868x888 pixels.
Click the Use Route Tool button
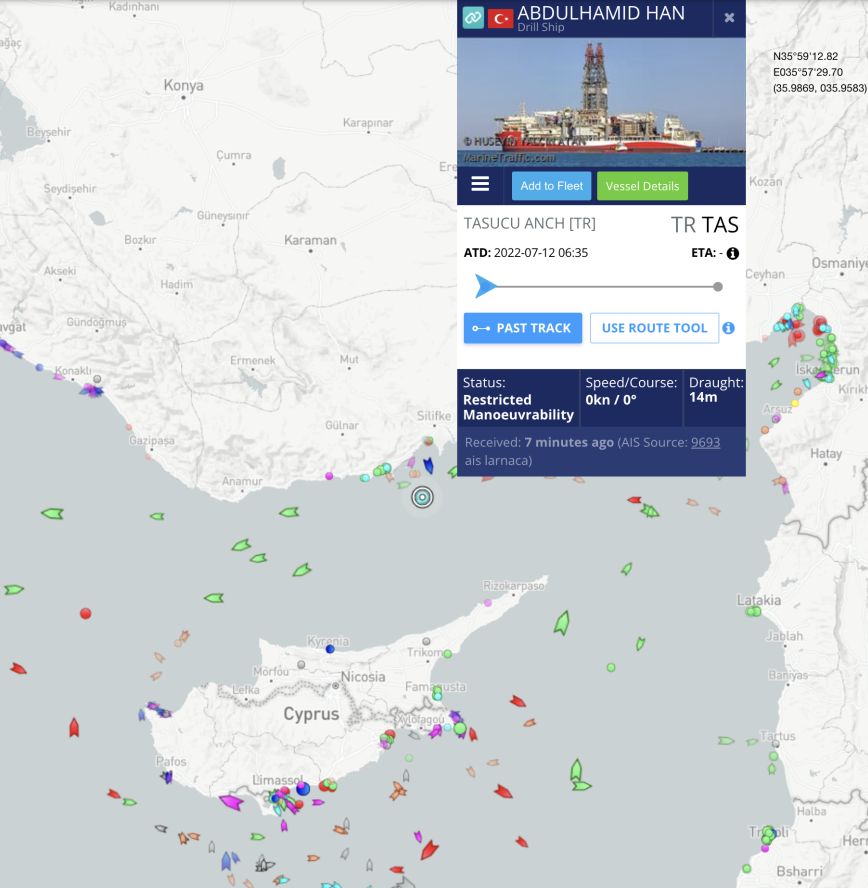pos(654,328)
